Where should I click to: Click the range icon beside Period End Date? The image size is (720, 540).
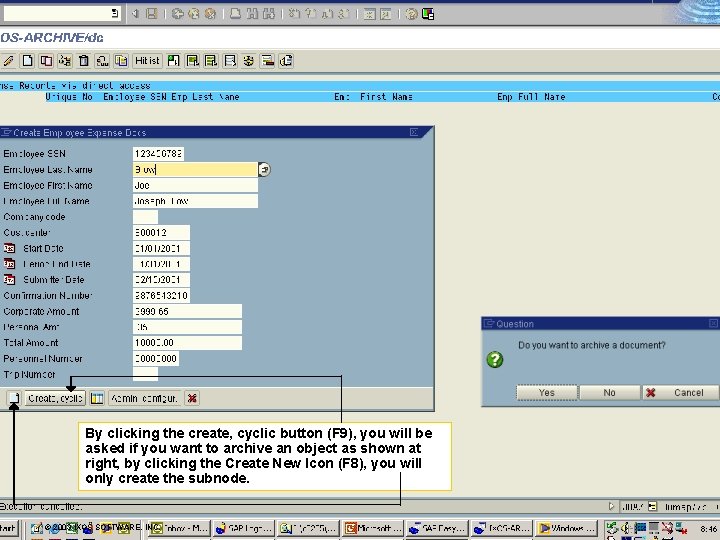click(9, 264)
